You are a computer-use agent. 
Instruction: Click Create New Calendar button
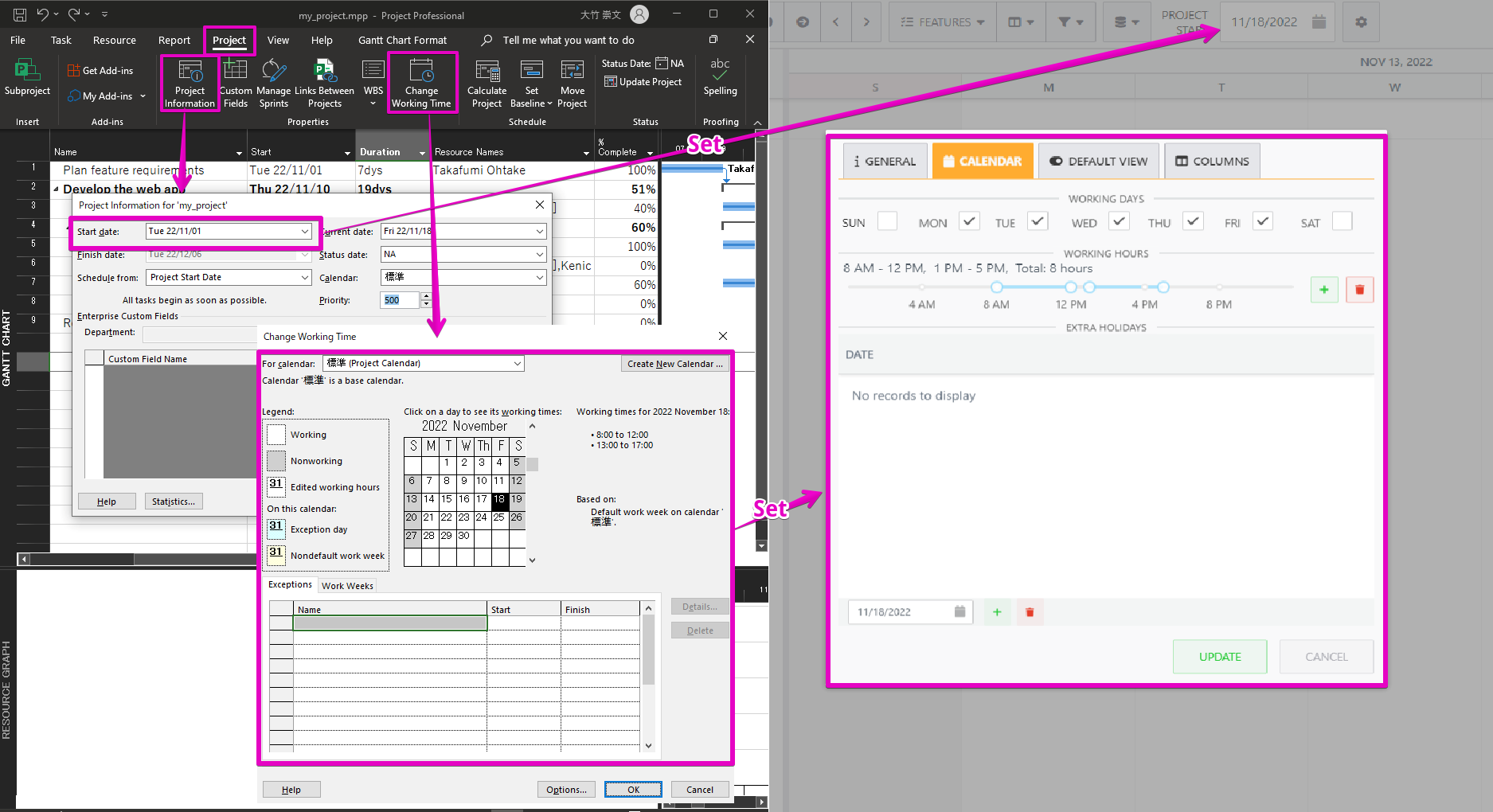coord(674,364)
